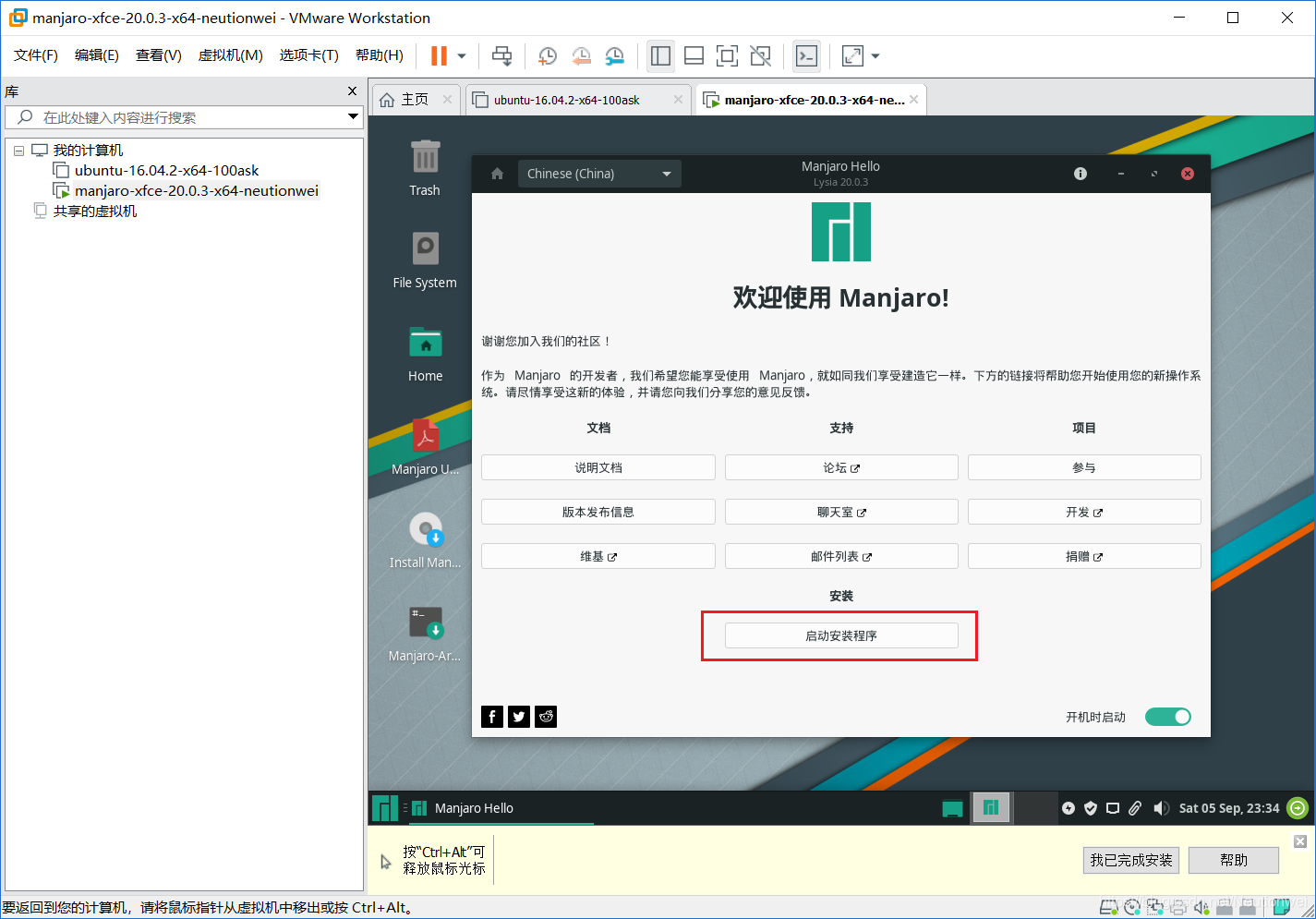The width and height of the screenshot is (1316, 919).
Task: Open the 聊天室 external link button
Action: pos(841,512)
